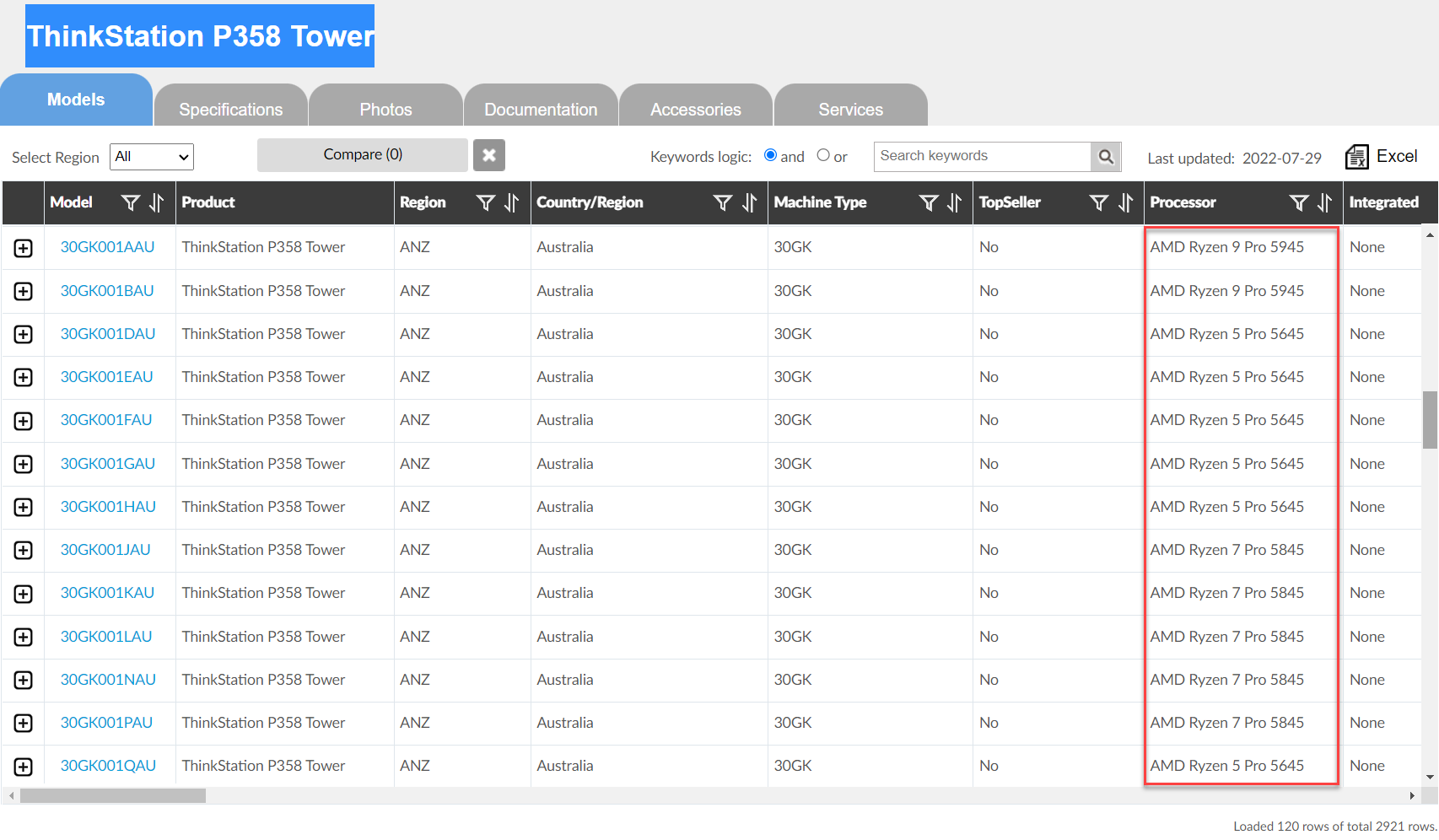Open model link 30GK001DAU
Image resolution: width=1439 pixels, height=840 pixels.
[108, 334]
